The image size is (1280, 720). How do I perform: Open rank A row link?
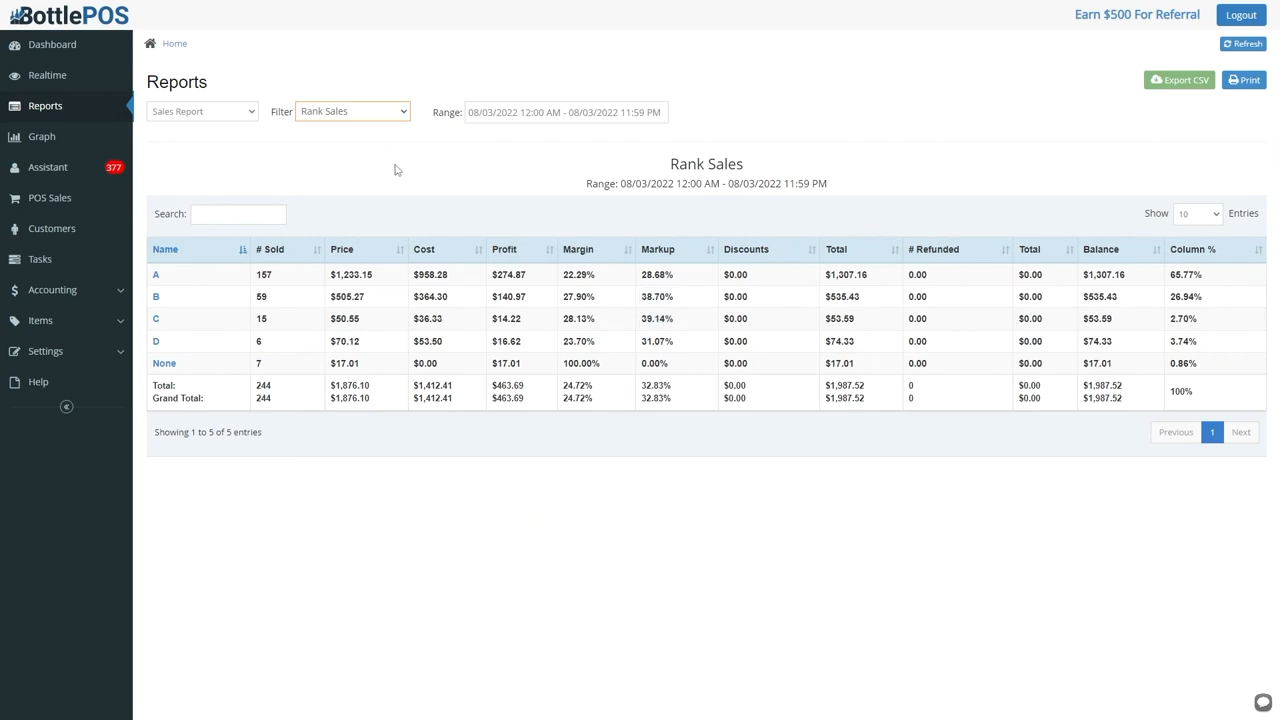coord(156,275)
